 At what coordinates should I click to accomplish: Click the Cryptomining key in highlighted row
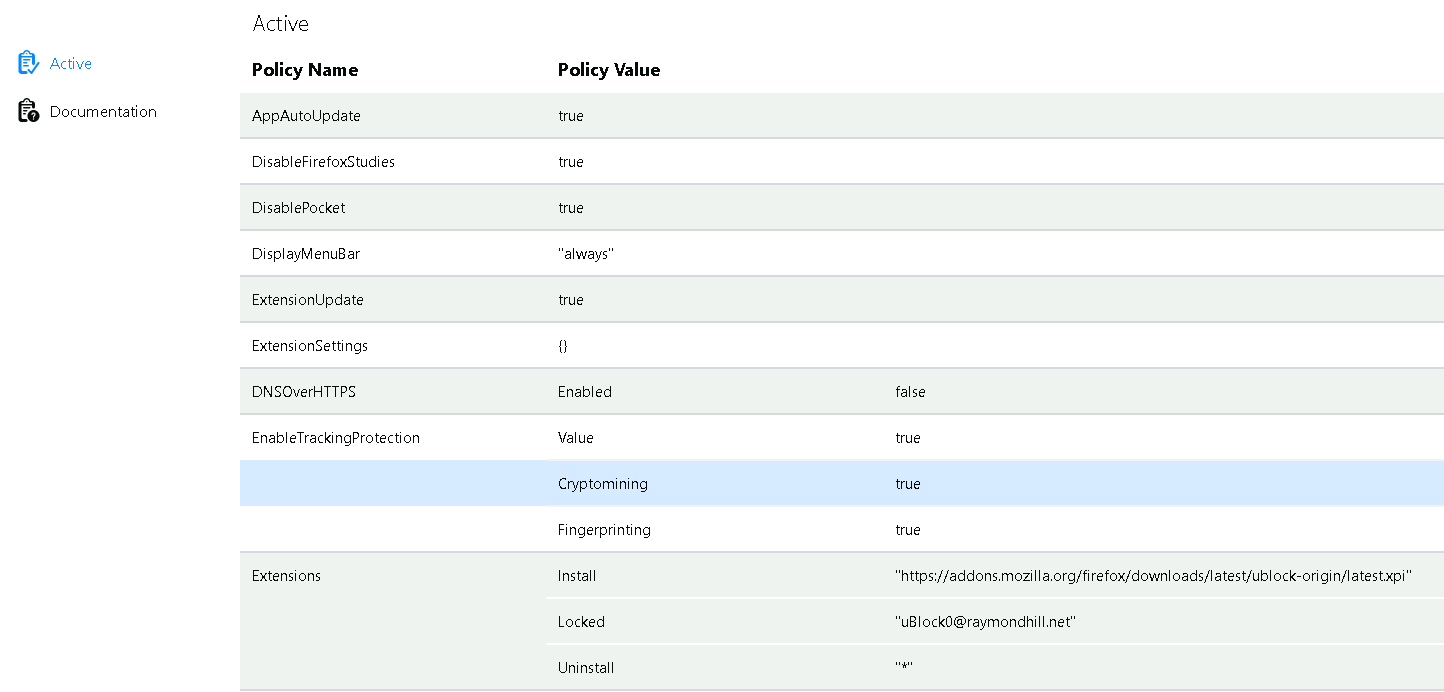click(603, 484)
